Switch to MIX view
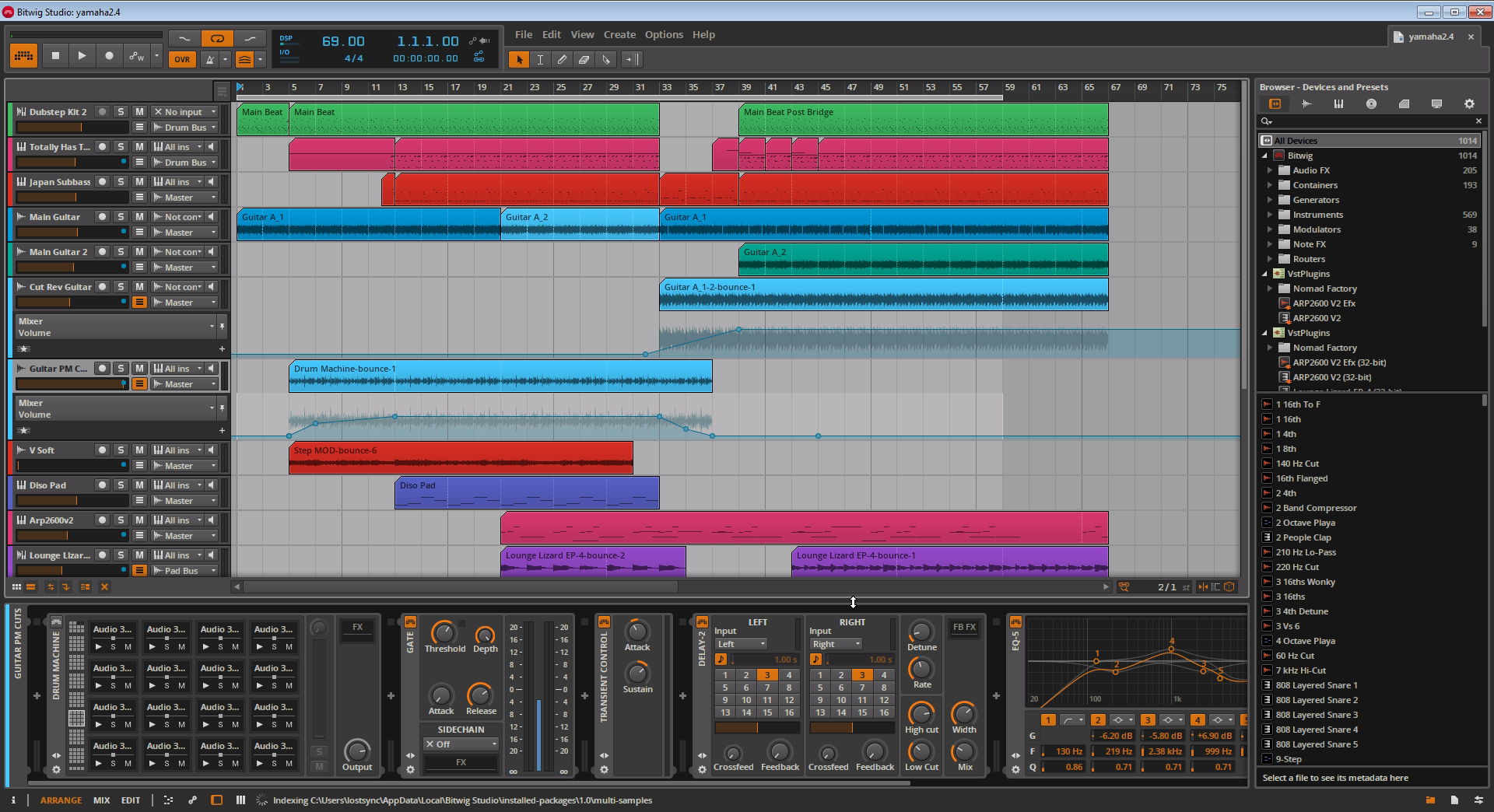The width and height of the screenshot is (1494, 812). [x=101, y=800]
